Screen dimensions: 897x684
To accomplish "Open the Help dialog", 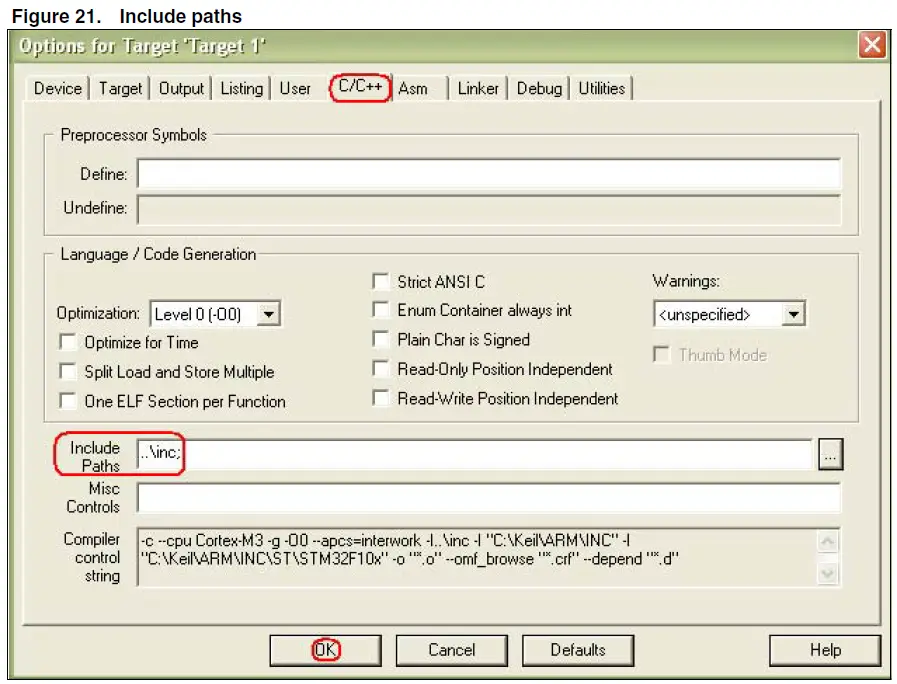I will point(823,650).
